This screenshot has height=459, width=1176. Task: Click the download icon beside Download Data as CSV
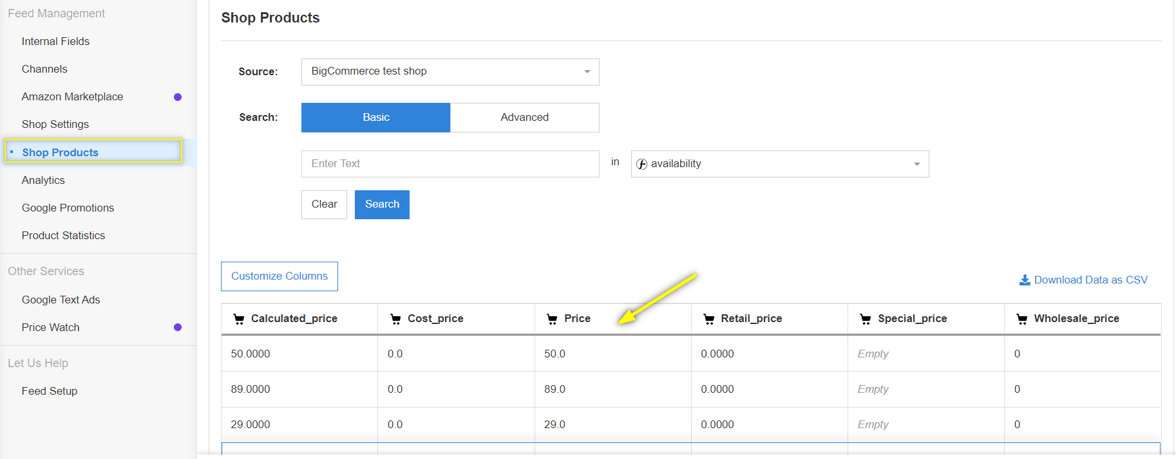coord(1024,280)
